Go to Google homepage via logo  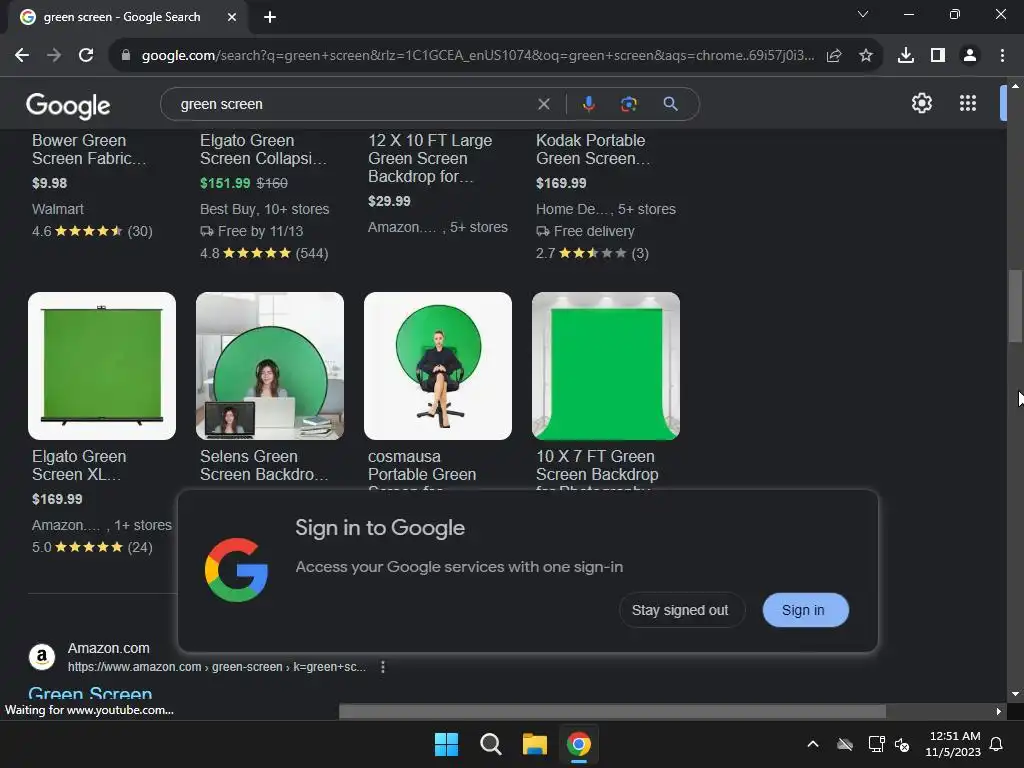click(68, 105)
